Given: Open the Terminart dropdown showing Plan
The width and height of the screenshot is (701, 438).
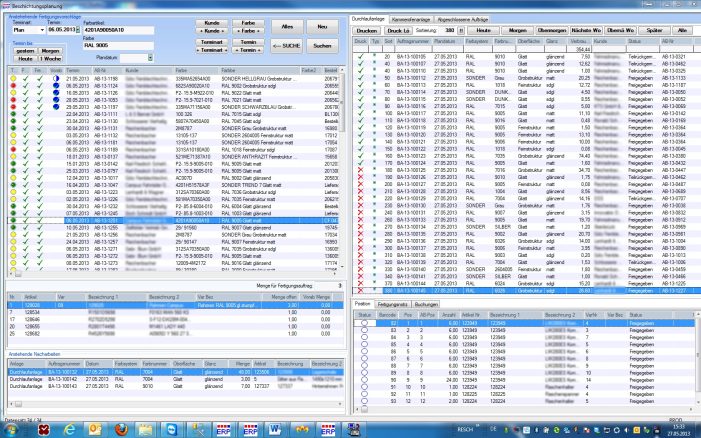Looking at the screenshot, I should tap(42, 30).
